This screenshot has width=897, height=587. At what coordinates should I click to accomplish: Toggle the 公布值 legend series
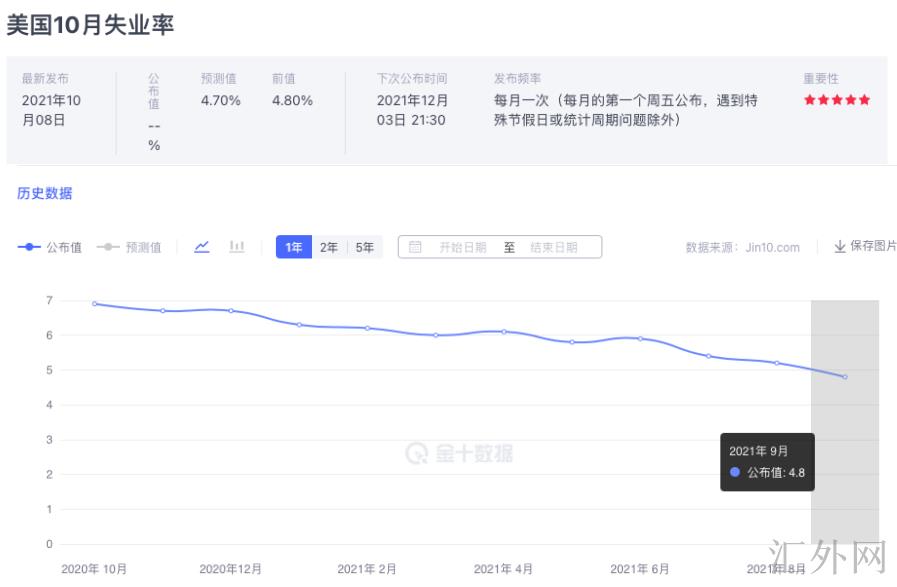coord(50,248)
